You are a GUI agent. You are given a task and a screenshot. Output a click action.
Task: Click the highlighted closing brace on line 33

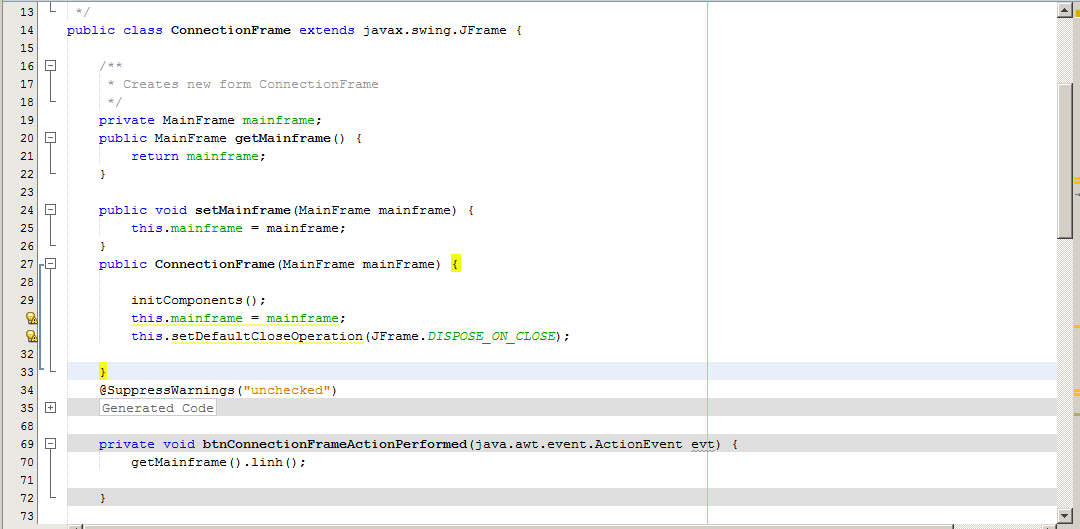pyautogui.click(x=103, y=372)
